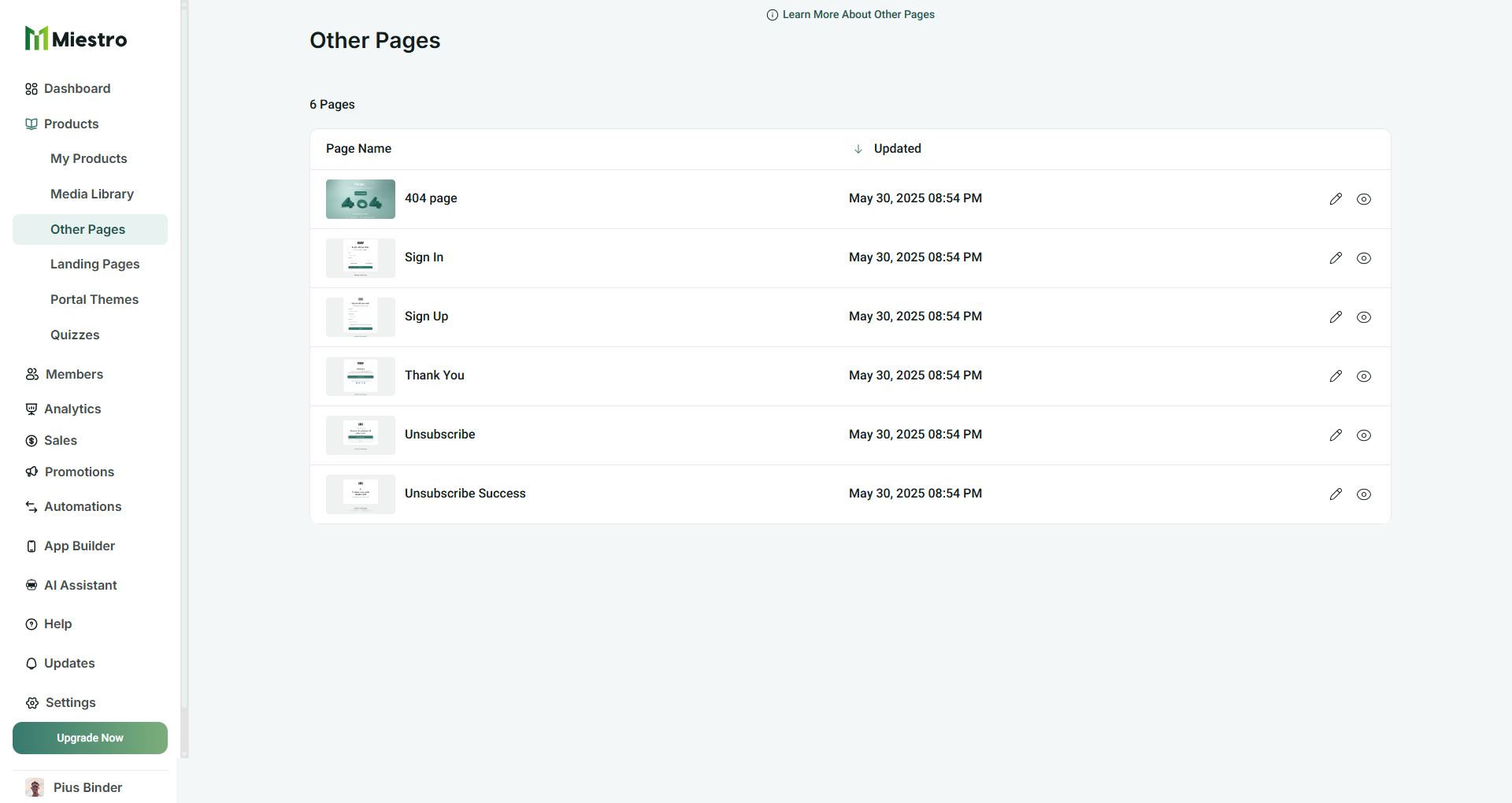
Task: Click the Pius Binder profile avatar
Action: 35,787
